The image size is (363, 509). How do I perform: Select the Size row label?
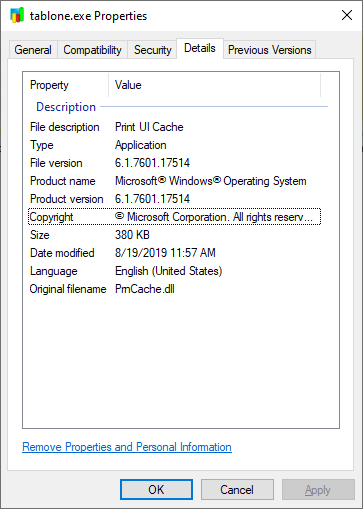(x=40, y=235)
